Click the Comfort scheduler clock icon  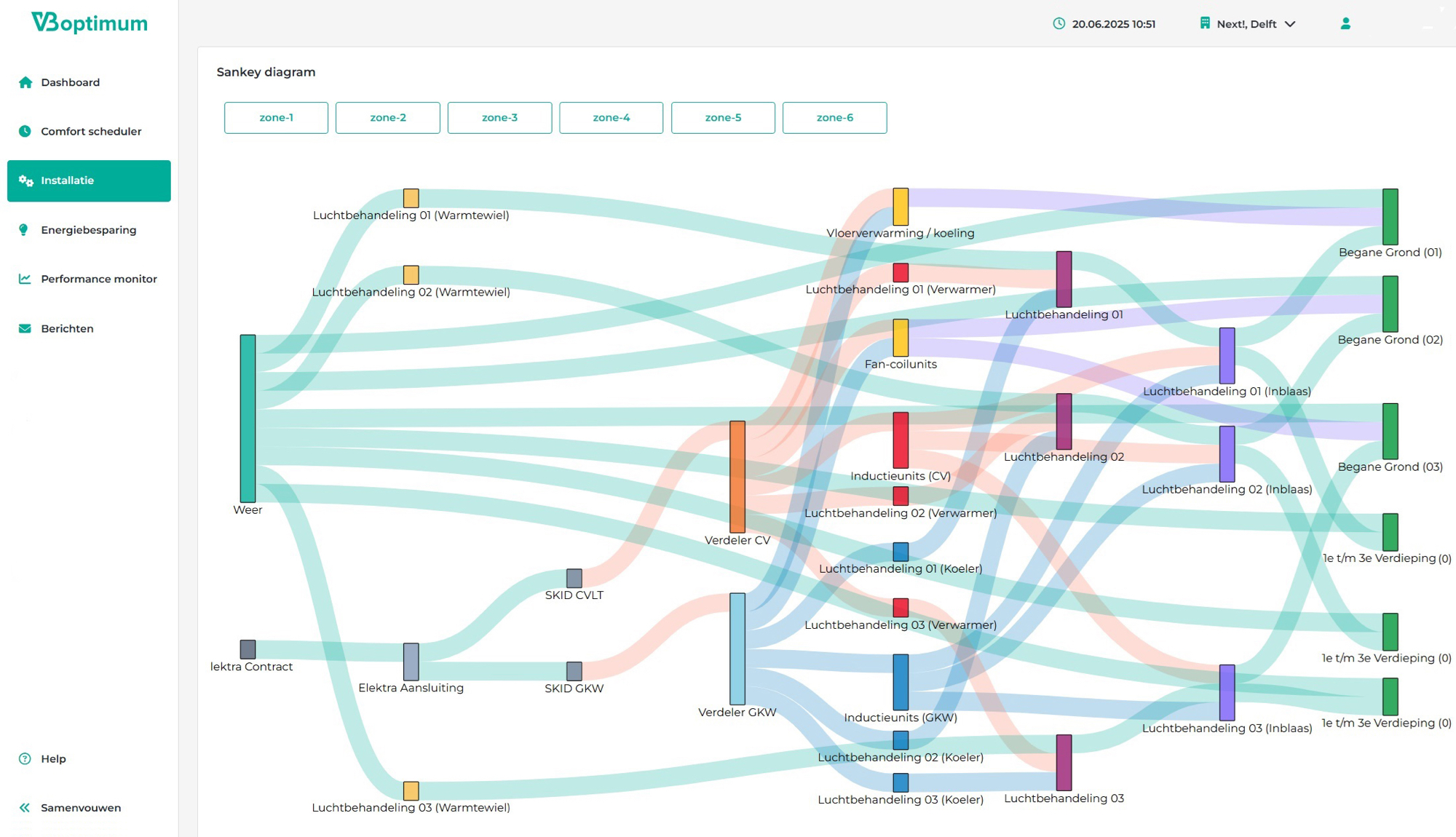(x=25, y=131)
